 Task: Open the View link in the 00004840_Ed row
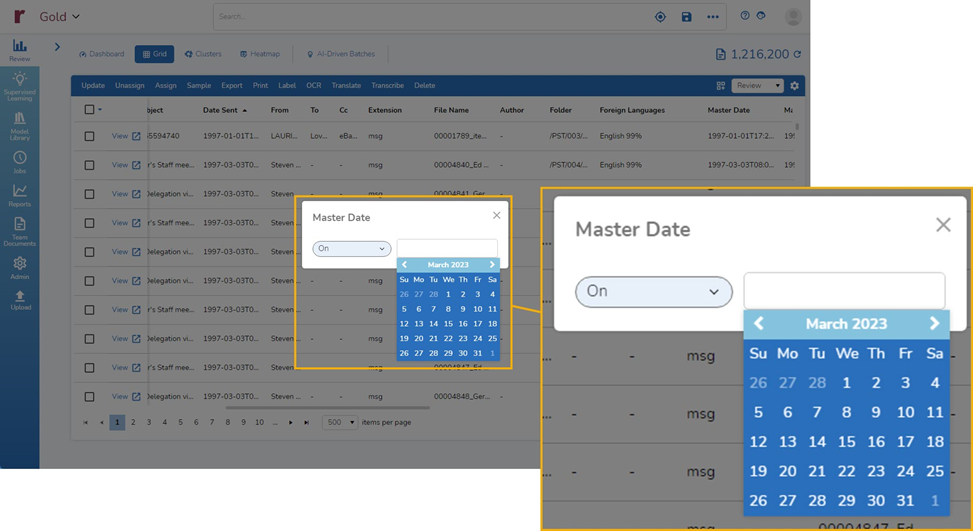pyautogui.click(x=120, y=165)
